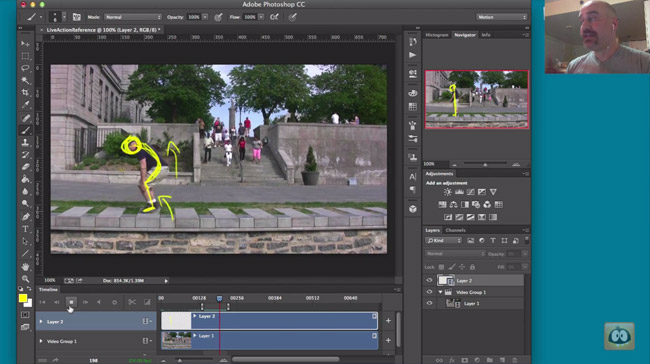Image resolution: width=650 pixels, height=364 pixels.
Task: Select the Hand tool
Action: [25, 267]
